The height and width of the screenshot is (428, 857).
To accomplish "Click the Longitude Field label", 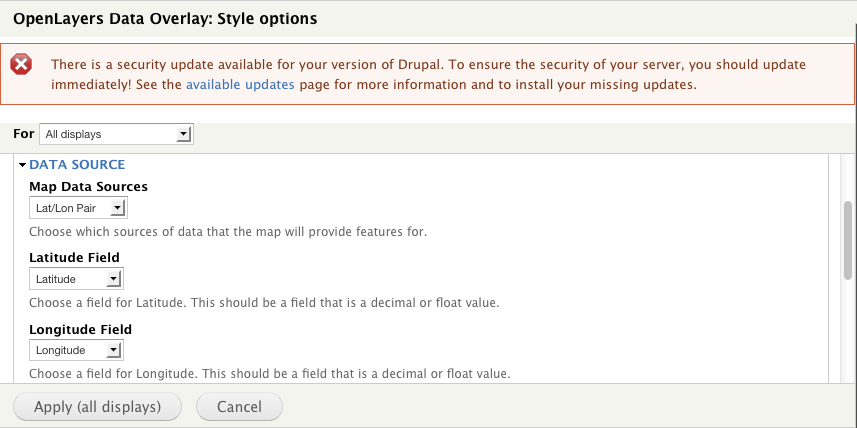I will 80,329.
